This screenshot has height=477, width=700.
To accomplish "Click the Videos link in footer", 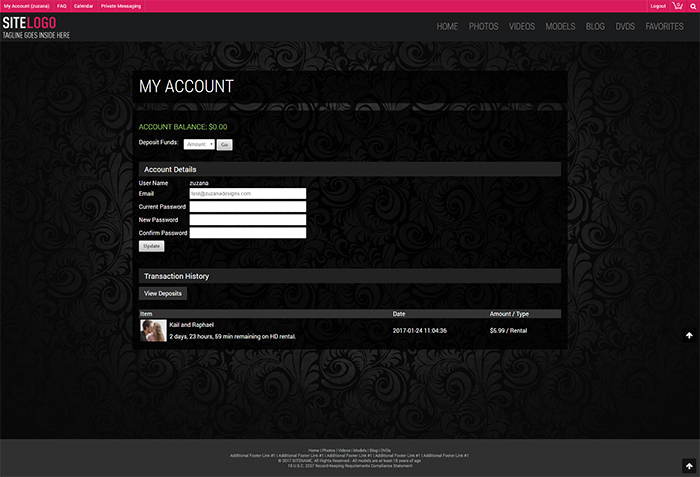I will pos(344,451).
